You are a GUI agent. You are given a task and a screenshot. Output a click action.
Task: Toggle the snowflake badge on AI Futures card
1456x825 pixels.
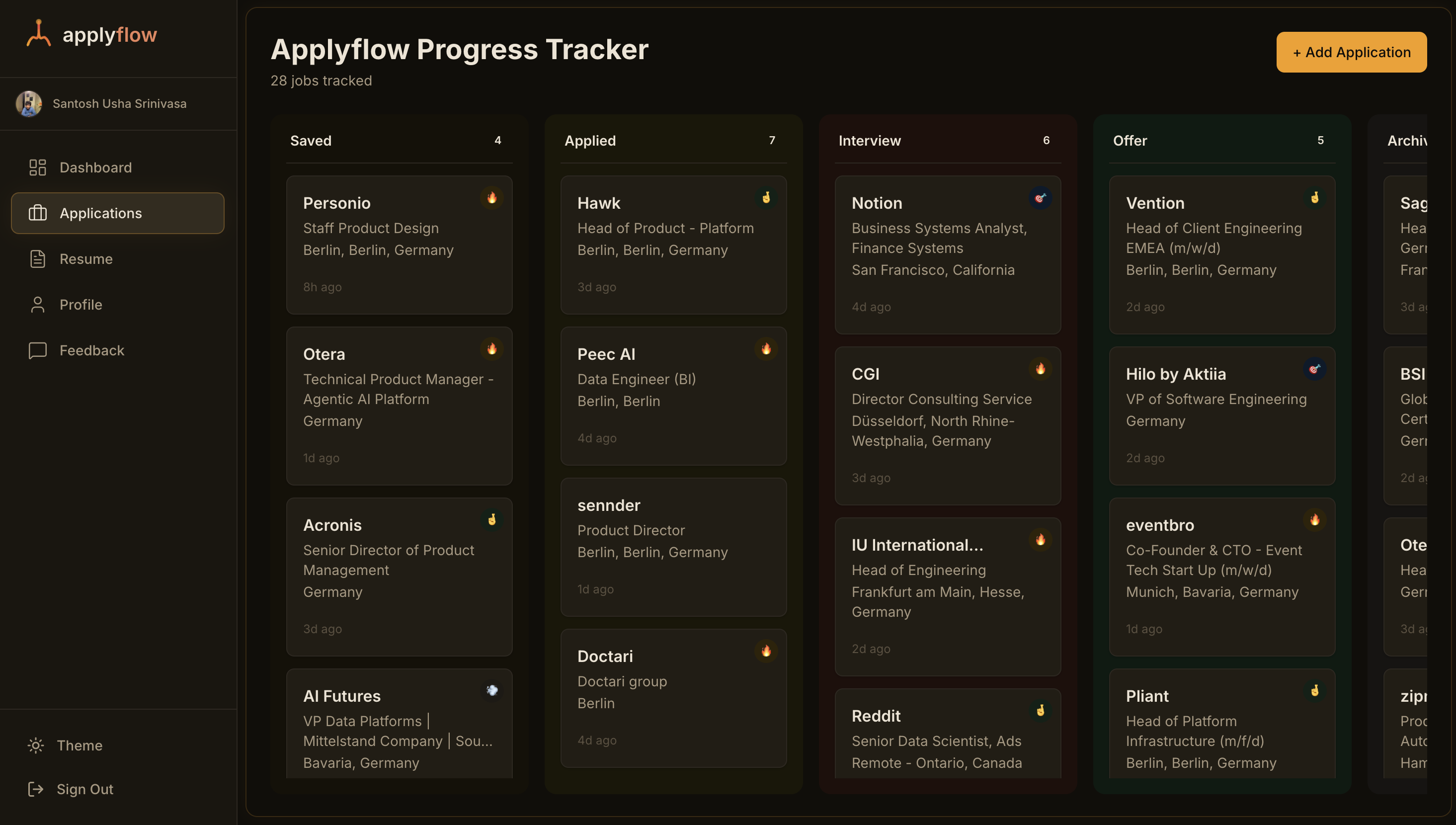(492, 691)
